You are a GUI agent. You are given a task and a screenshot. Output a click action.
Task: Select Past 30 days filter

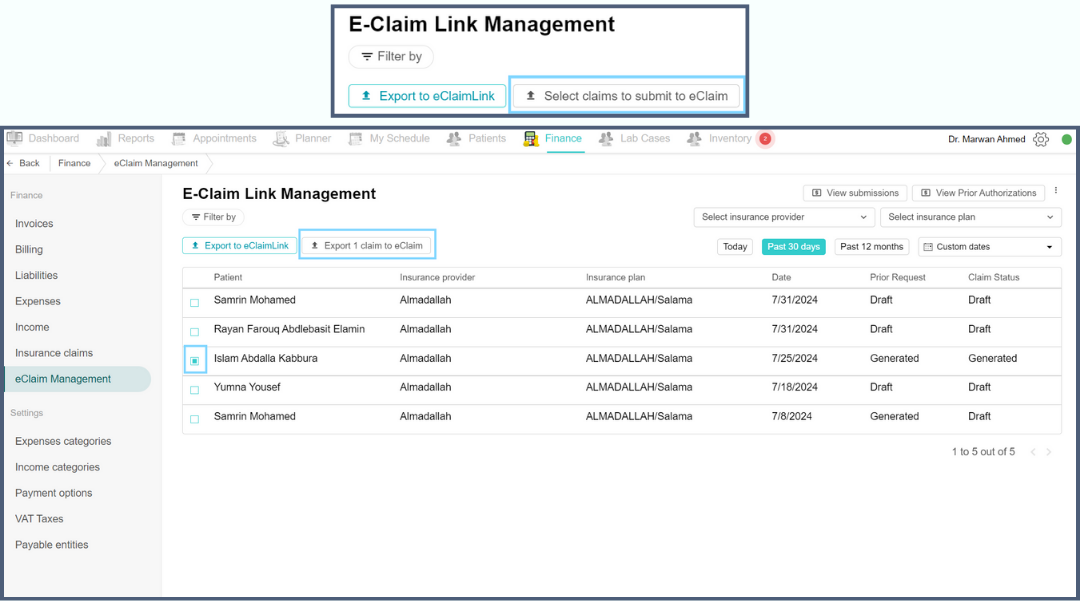point(793,246)
